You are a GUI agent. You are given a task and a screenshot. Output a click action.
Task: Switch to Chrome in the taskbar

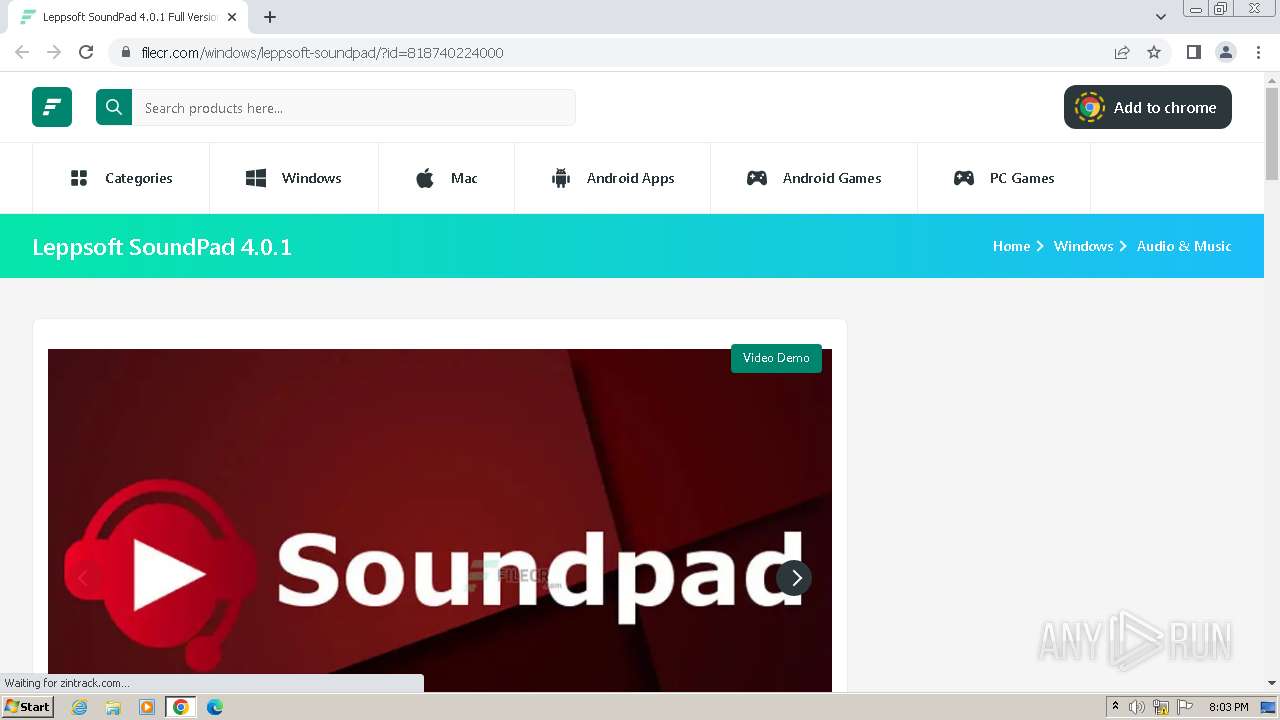180,707
